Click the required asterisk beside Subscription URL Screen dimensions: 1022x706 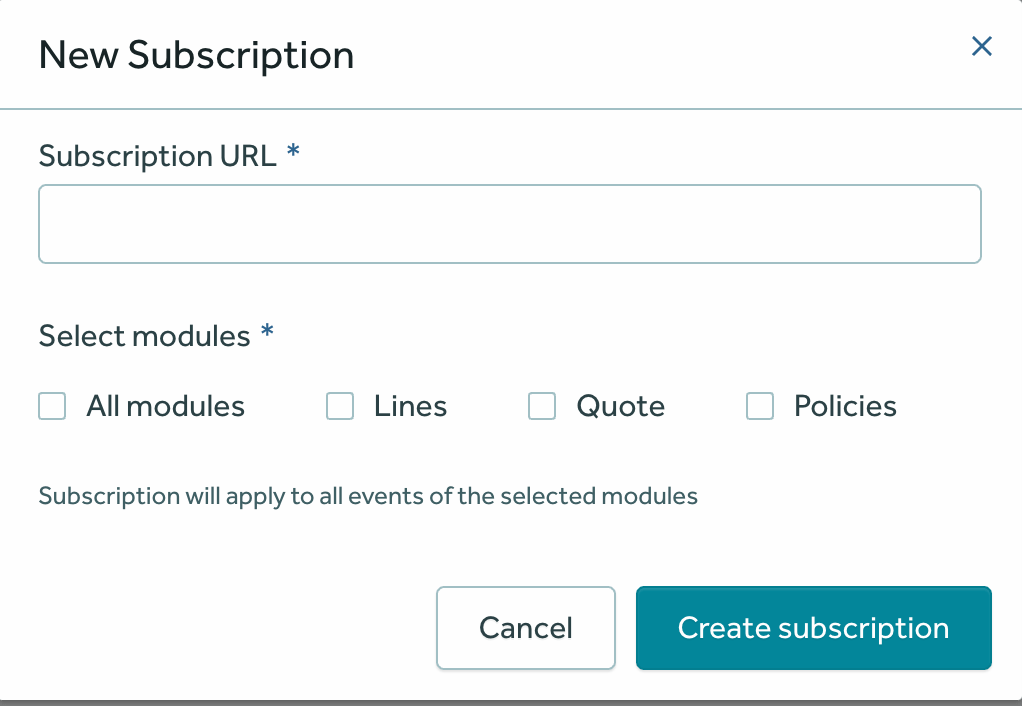pyautogui.click(x=293, y=151)
